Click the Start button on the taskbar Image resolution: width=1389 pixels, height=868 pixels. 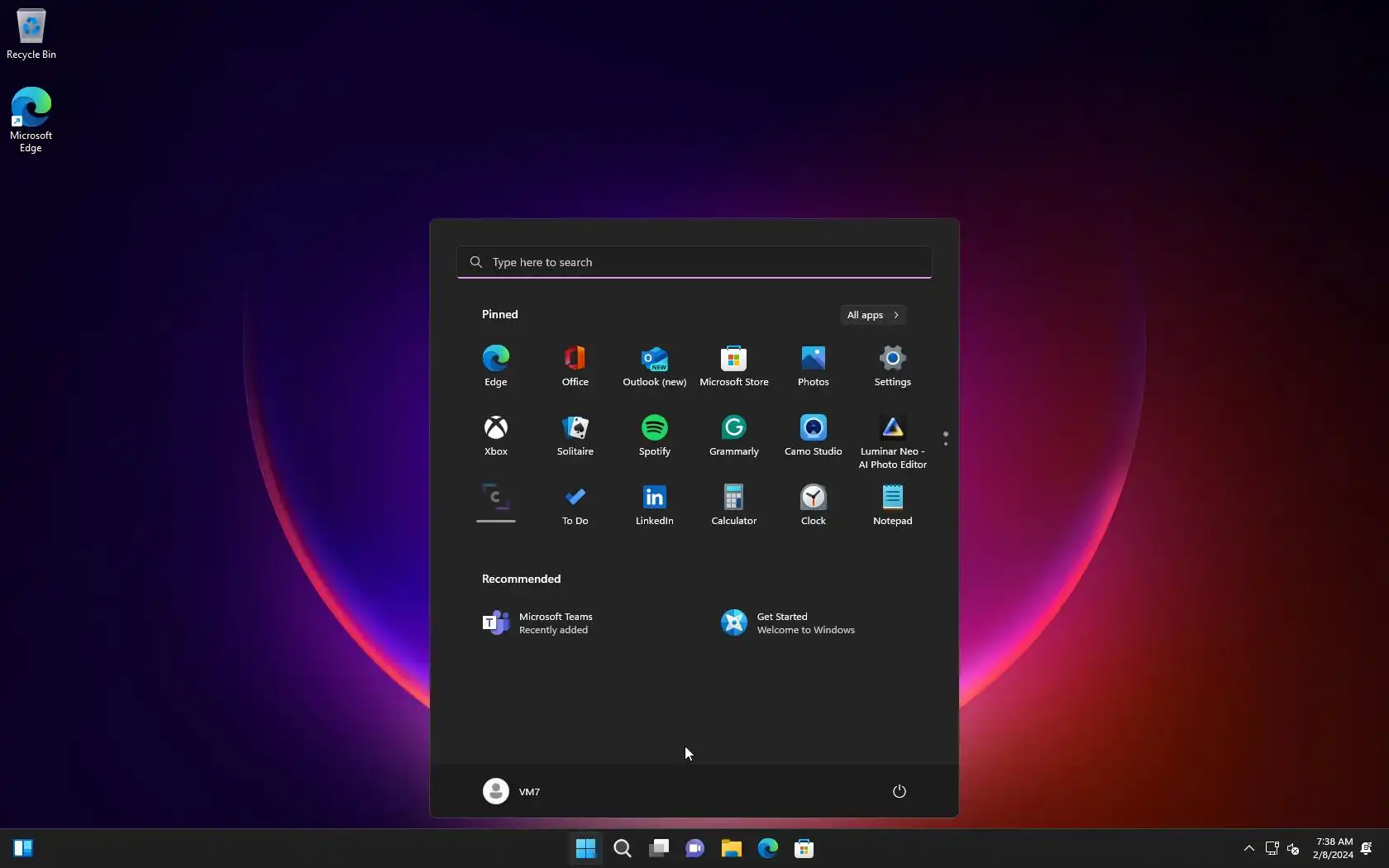(586, 848)
